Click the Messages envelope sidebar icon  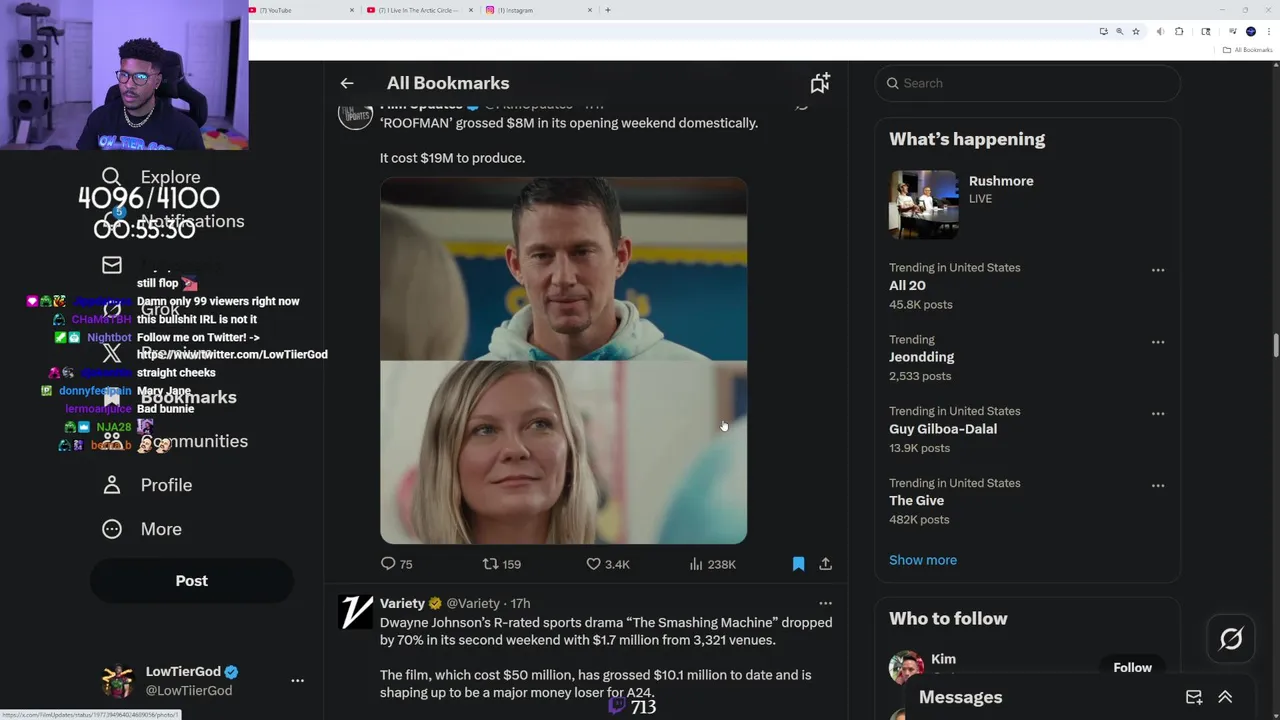tap(112, 265)
